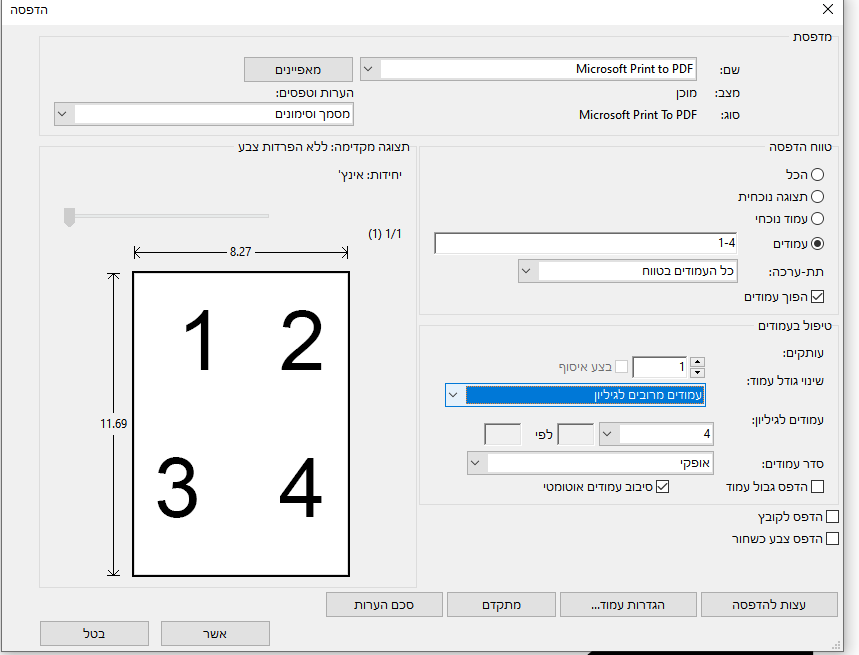Screen dimensions: 859x655
Task: Click the מתקדם (Advanced) button
Action: coord(501,605)
